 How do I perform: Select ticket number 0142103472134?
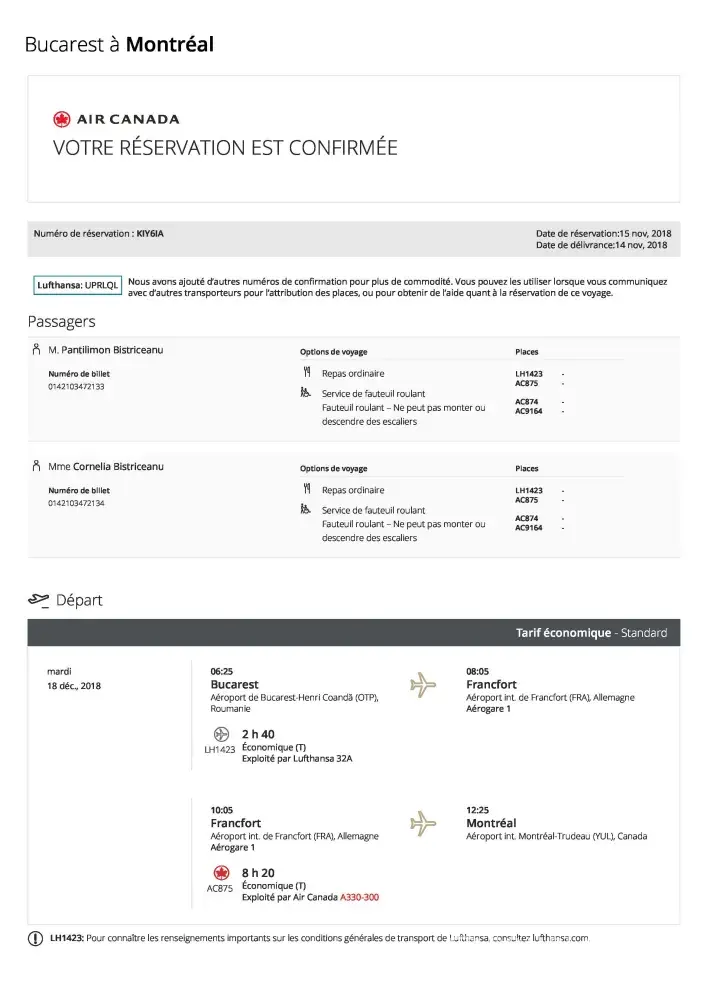[x=76, y=503]
